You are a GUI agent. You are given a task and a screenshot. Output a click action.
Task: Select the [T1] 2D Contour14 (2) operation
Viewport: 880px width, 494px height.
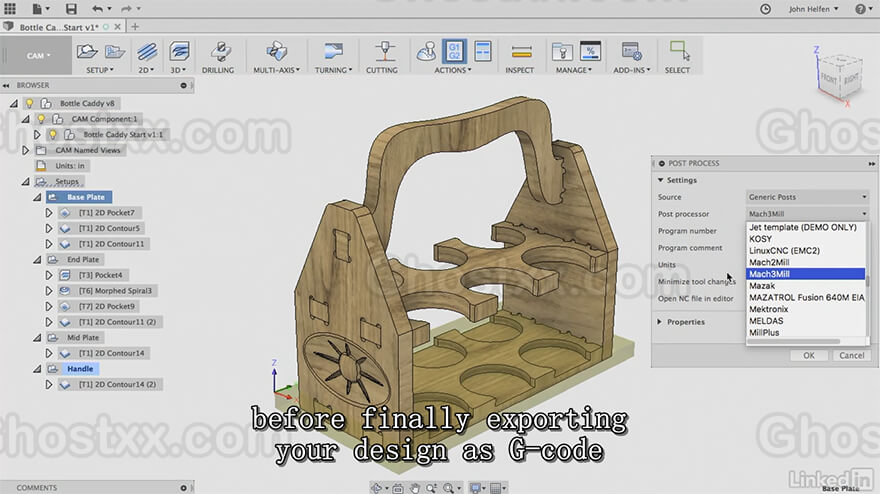click(117, 385)
